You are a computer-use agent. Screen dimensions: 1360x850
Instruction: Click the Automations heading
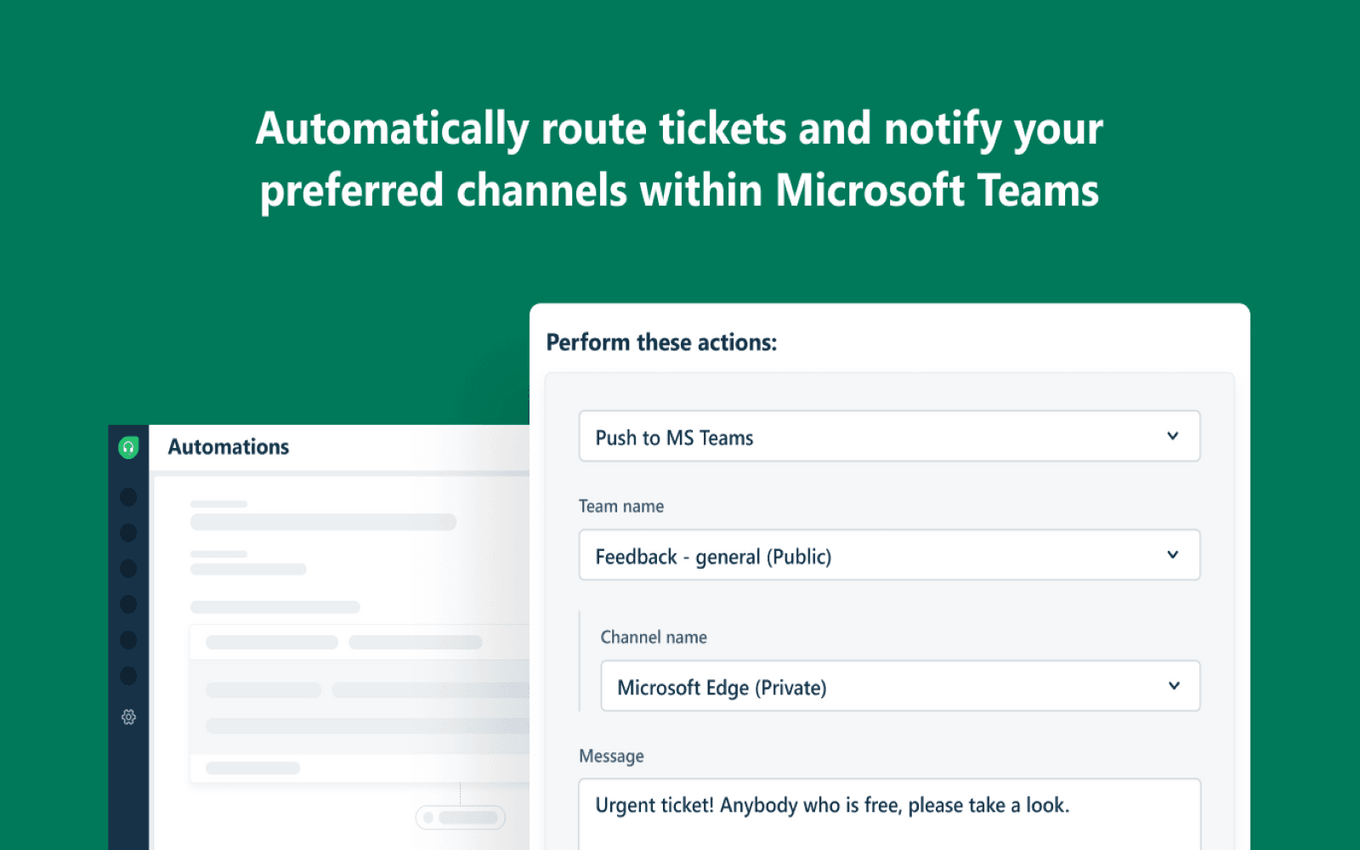point(228,447)
